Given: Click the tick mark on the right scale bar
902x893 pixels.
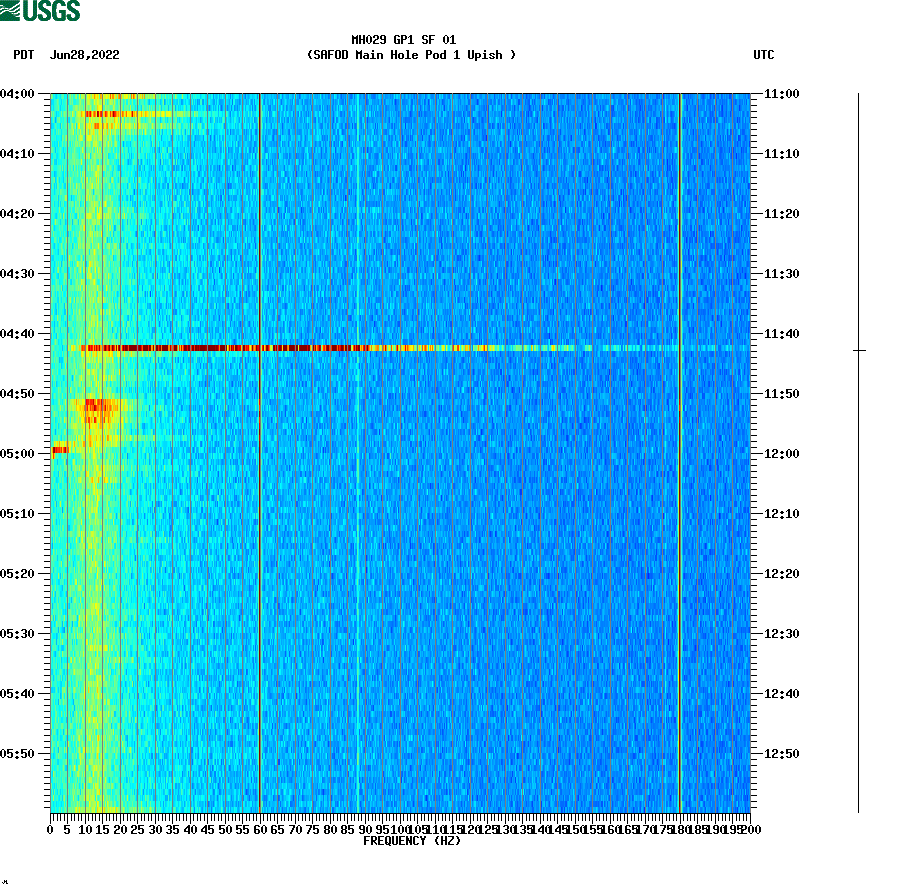Looking at the screenshot, I should (x=858, y=350).
